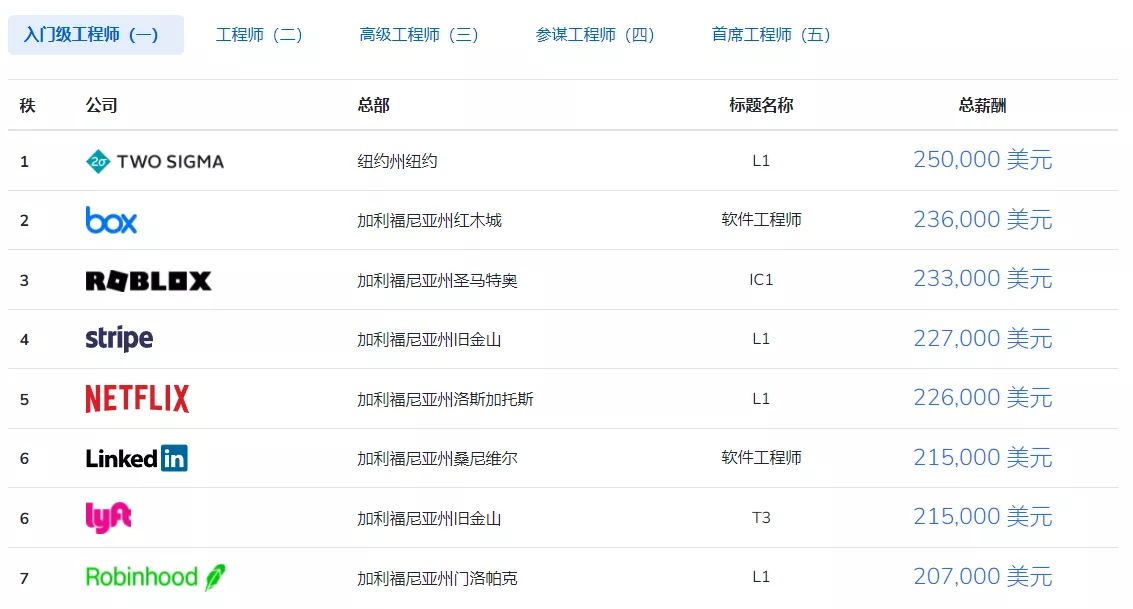Image resolution: width=1133 pixels, height=609 pixels.
Task: Click Stripe's 加利福尼亚州旧金山 cell
Action: point(429,340)
